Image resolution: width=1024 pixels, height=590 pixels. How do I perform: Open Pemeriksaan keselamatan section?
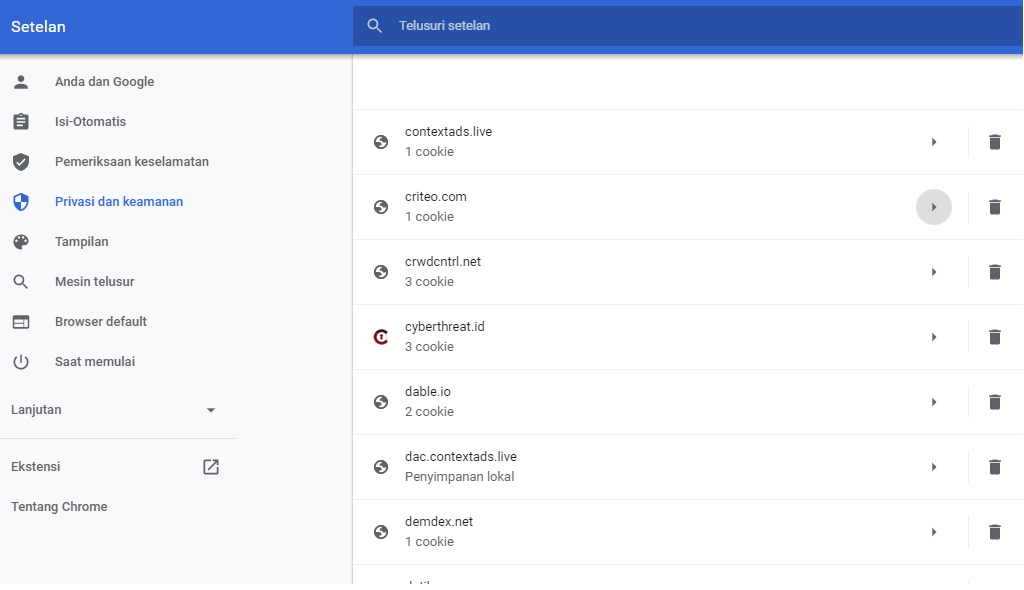click(132, 161)
